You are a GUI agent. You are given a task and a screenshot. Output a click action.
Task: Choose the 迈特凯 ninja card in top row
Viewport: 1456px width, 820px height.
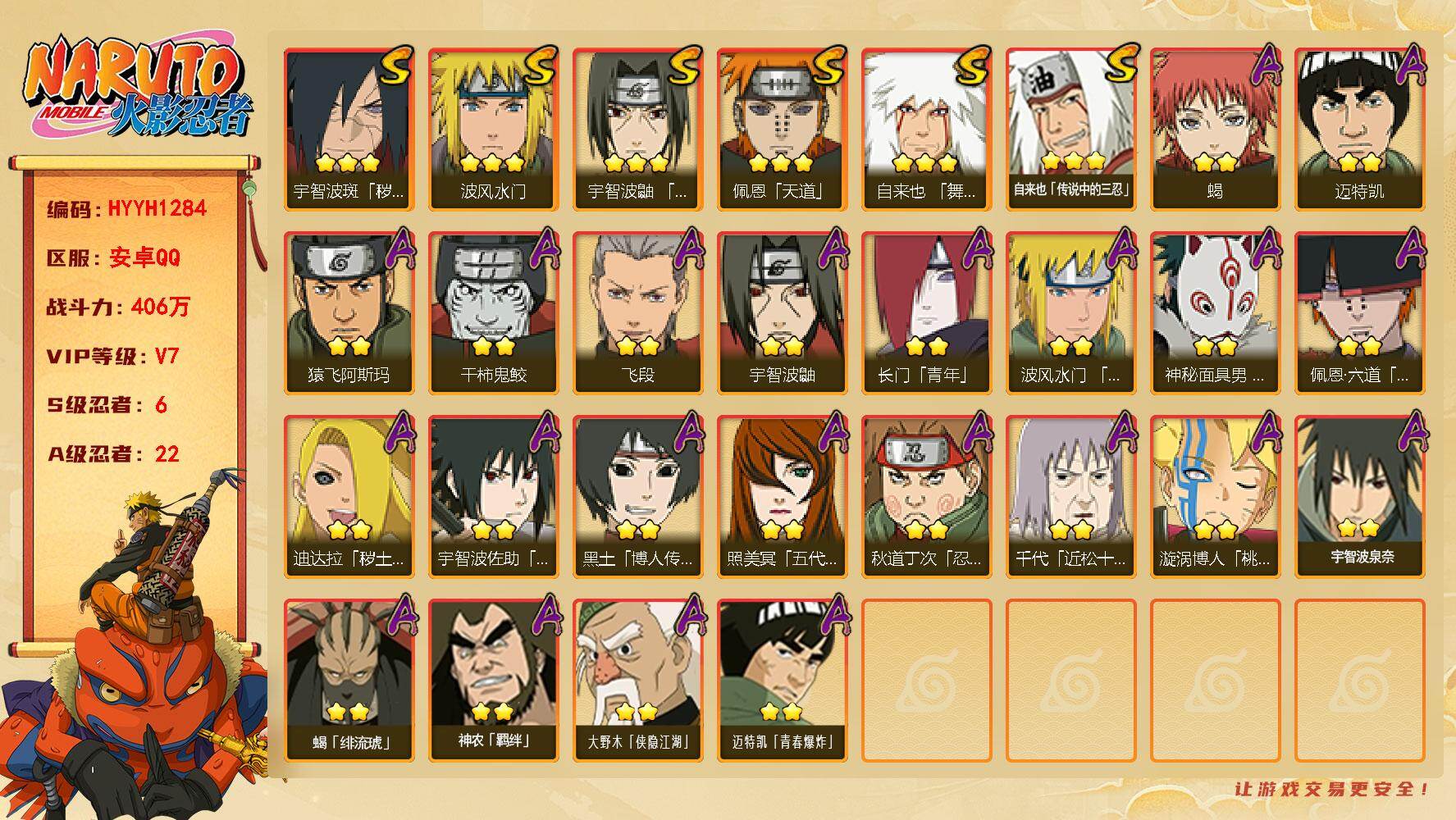coord(1360,130)
